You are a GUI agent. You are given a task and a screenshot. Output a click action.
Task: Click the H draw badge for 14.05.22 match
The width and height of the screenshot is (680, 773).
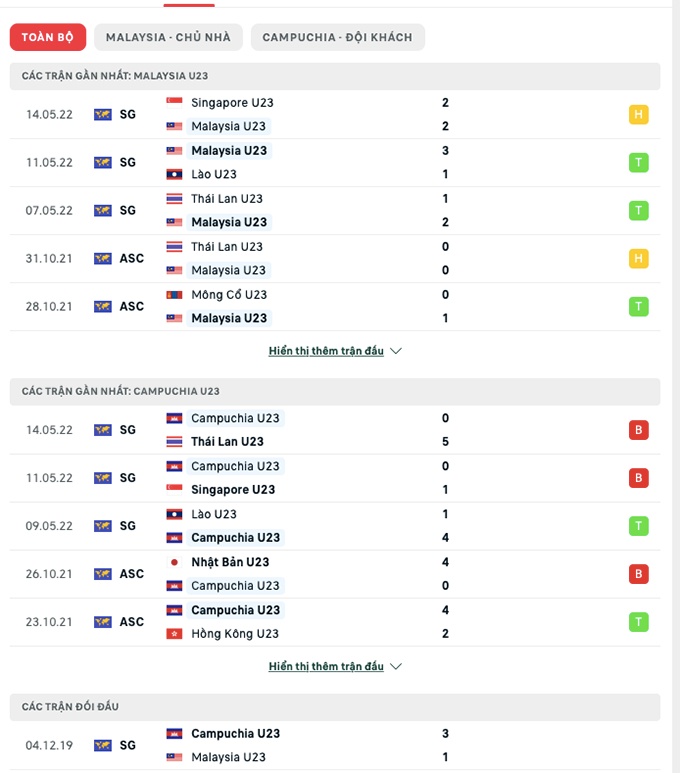(638, 115)
